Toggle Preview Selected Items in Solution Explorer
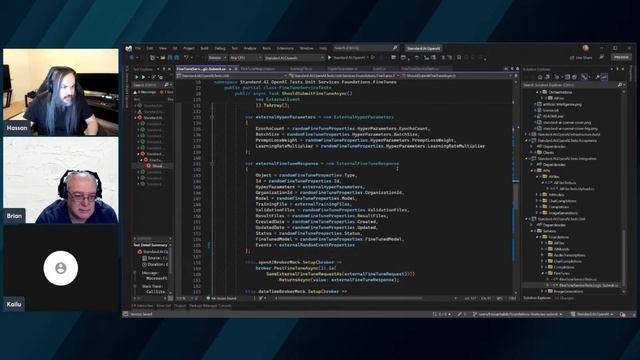This screenshot has height=360, width=640. point(604,77)
